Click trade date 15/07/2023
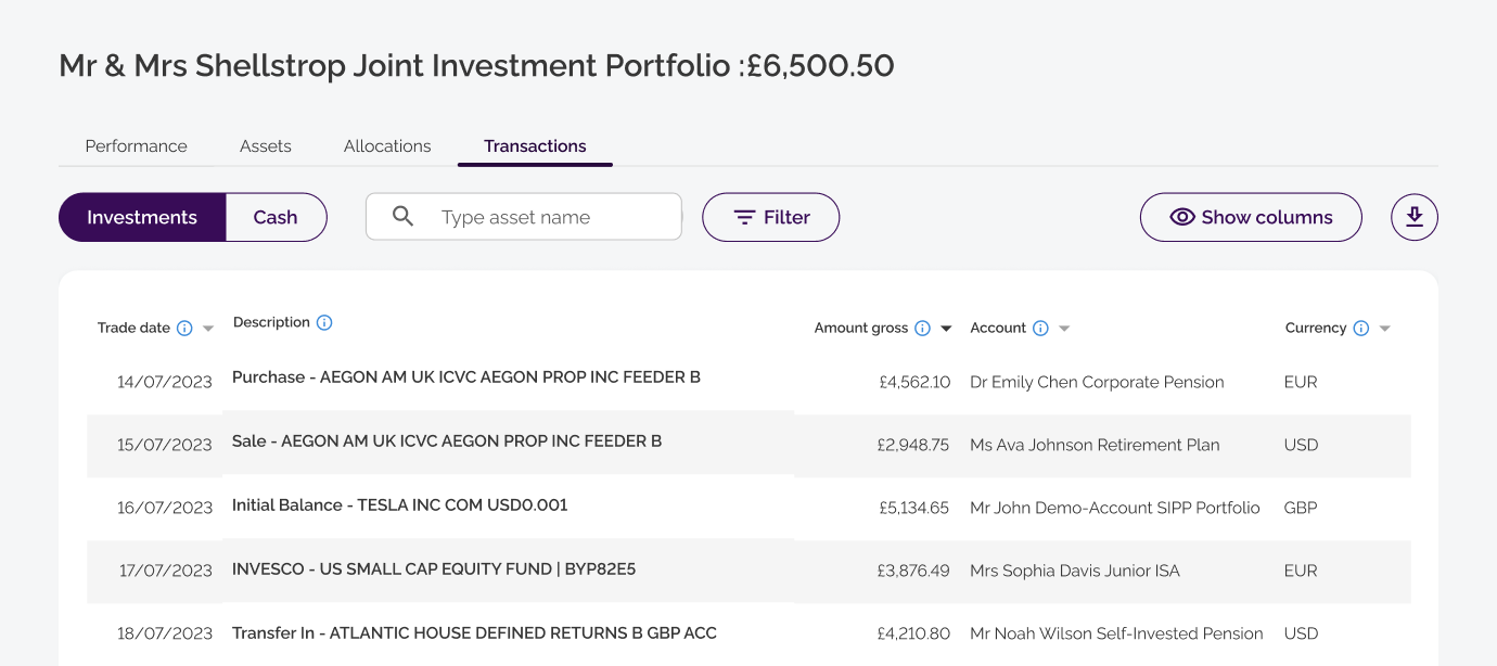The height and width of the screenshot is (666, 1497). pos(165,445)
